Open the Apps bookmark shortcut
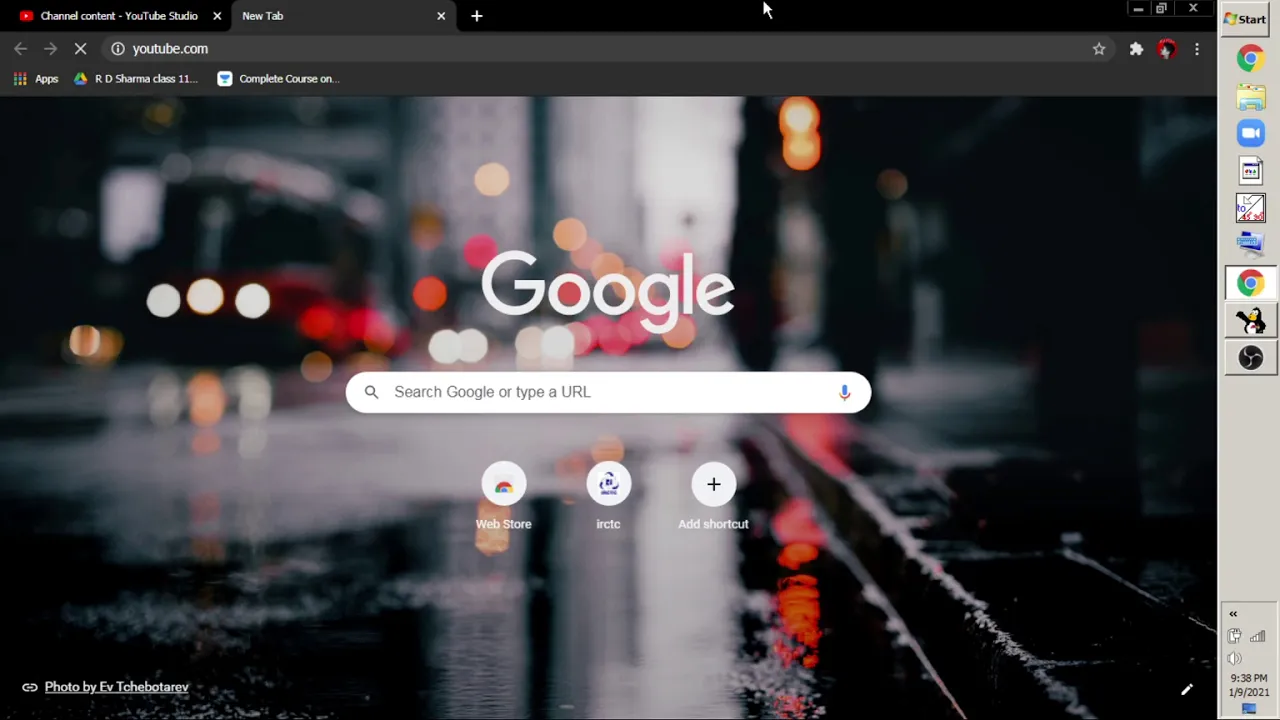The image size is (1280, 720). (36, 79)
